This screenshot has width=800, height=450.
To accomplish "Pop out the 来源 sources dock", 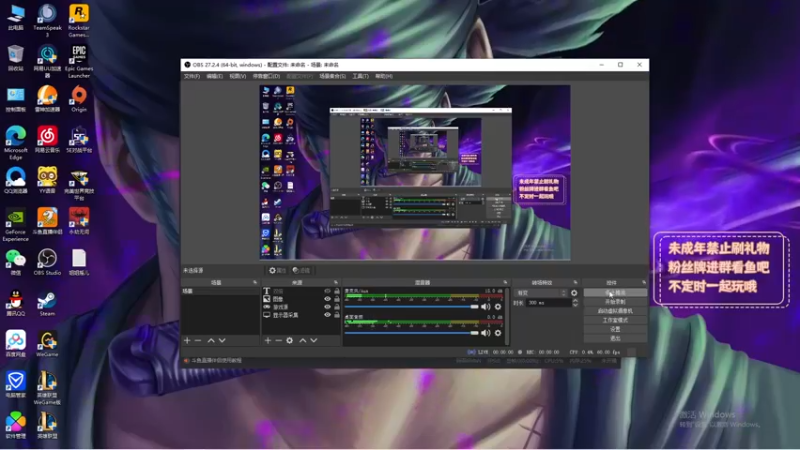I will (336, 282).
